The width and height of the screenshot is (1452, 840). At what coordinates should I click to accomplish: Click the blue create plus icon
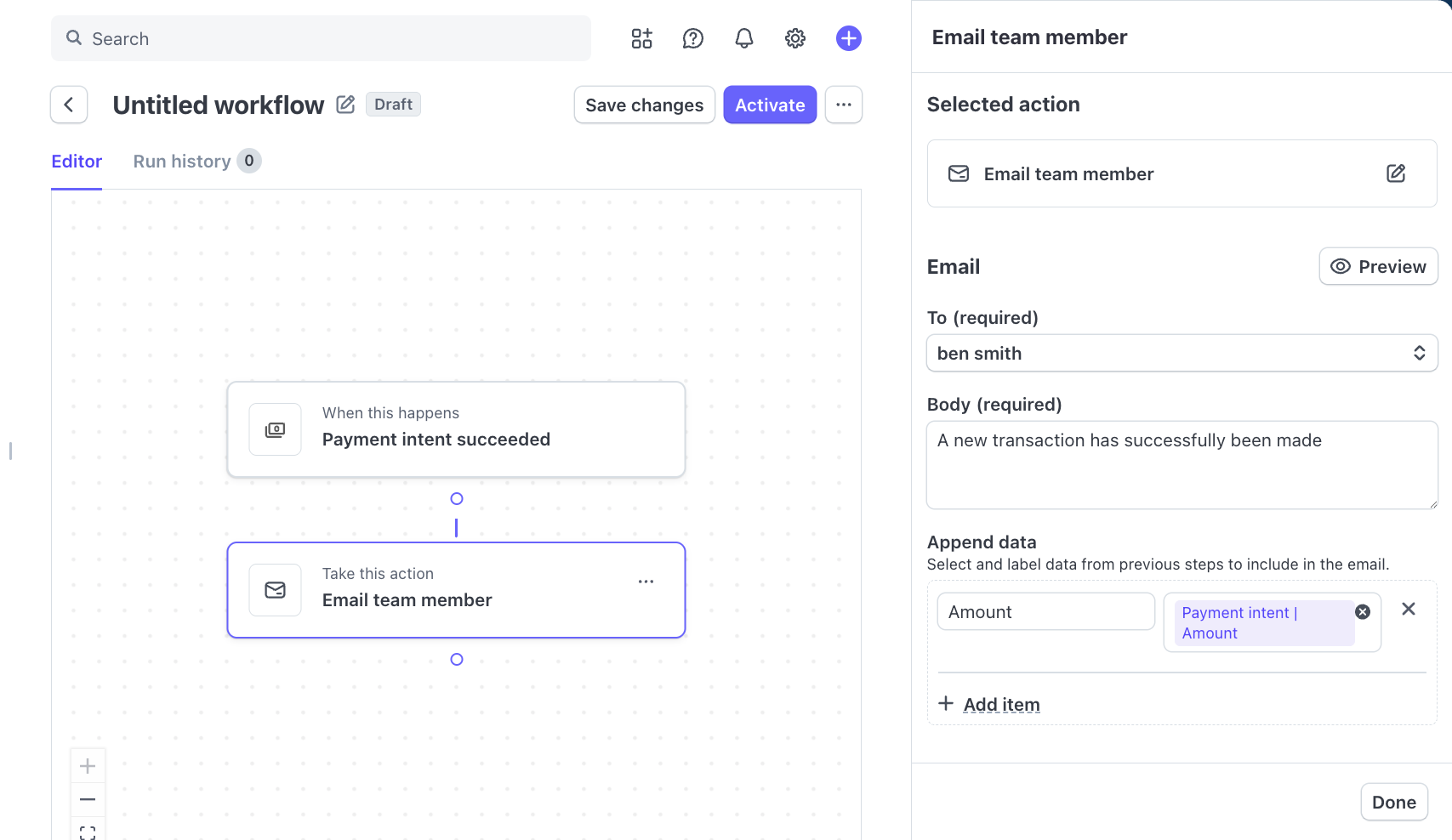[x=849, y=38]
